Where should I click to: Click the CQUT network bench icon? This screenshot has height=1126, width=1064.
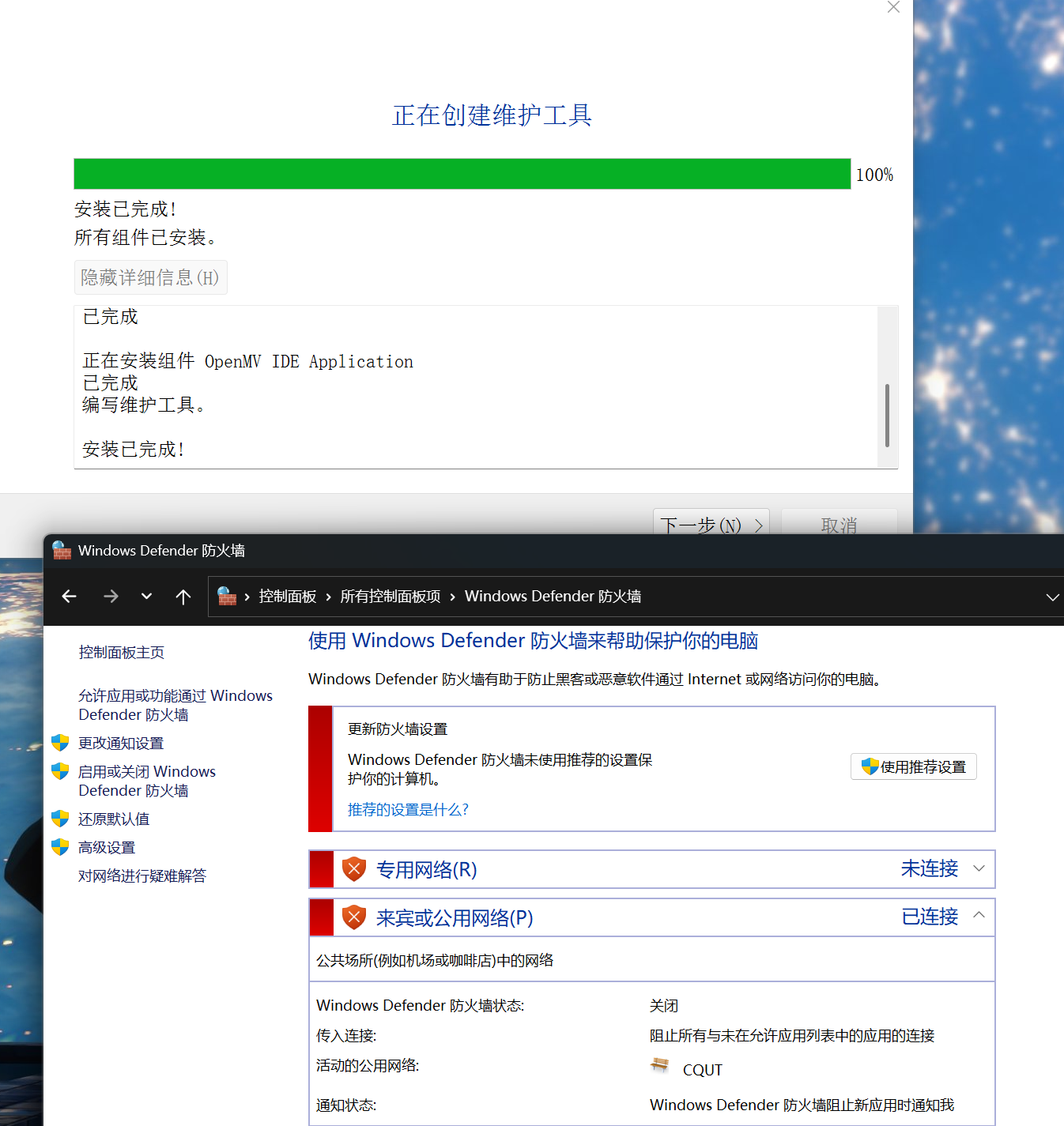tap(659, 1065)
